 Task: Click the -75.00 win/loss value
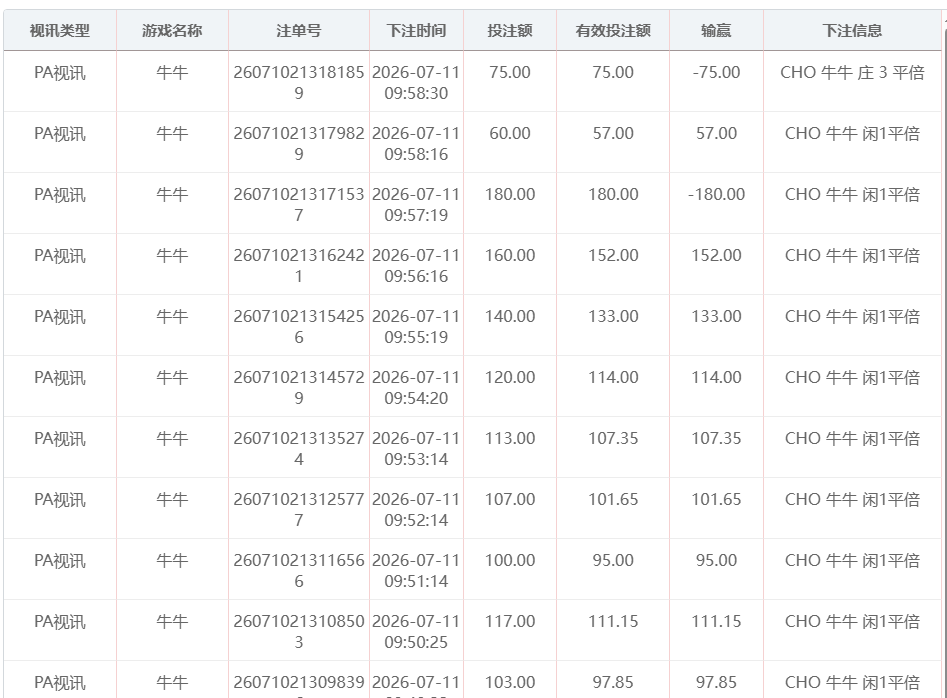pos(716,72)
